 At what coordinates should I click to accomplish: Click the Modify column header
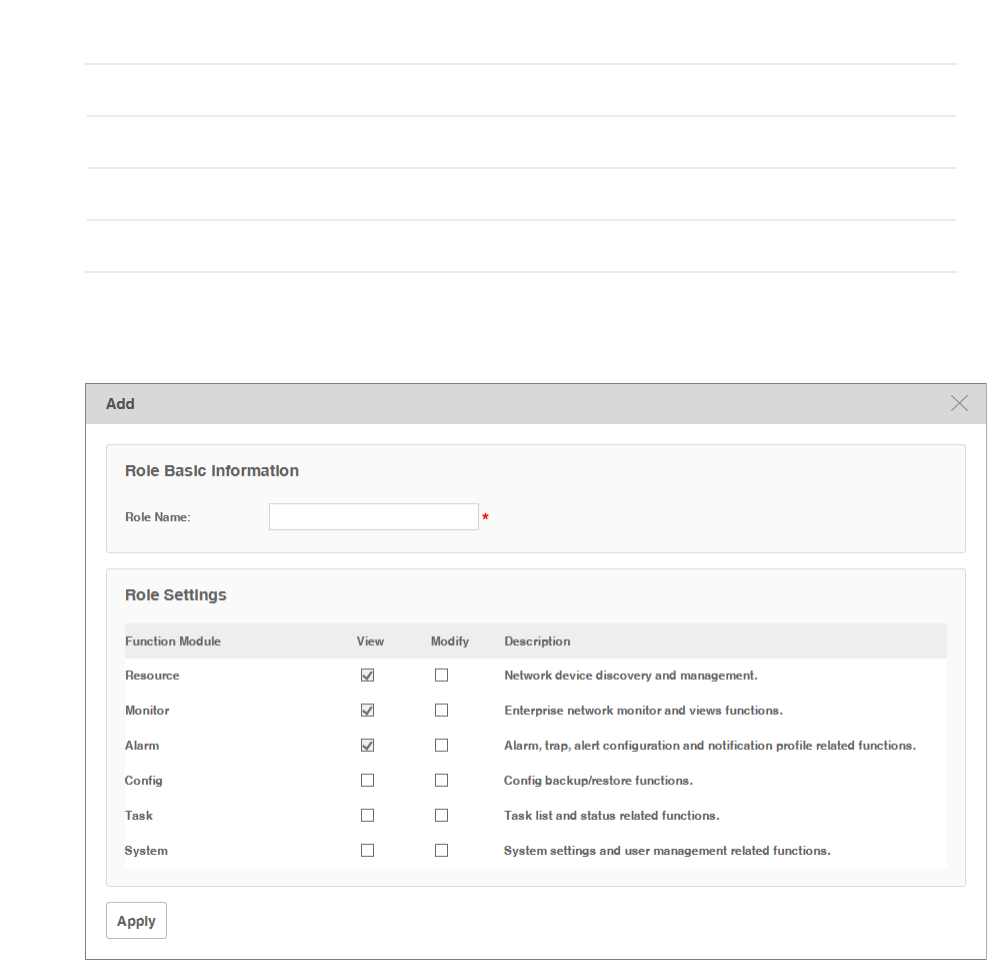click(x=449, y=641)
